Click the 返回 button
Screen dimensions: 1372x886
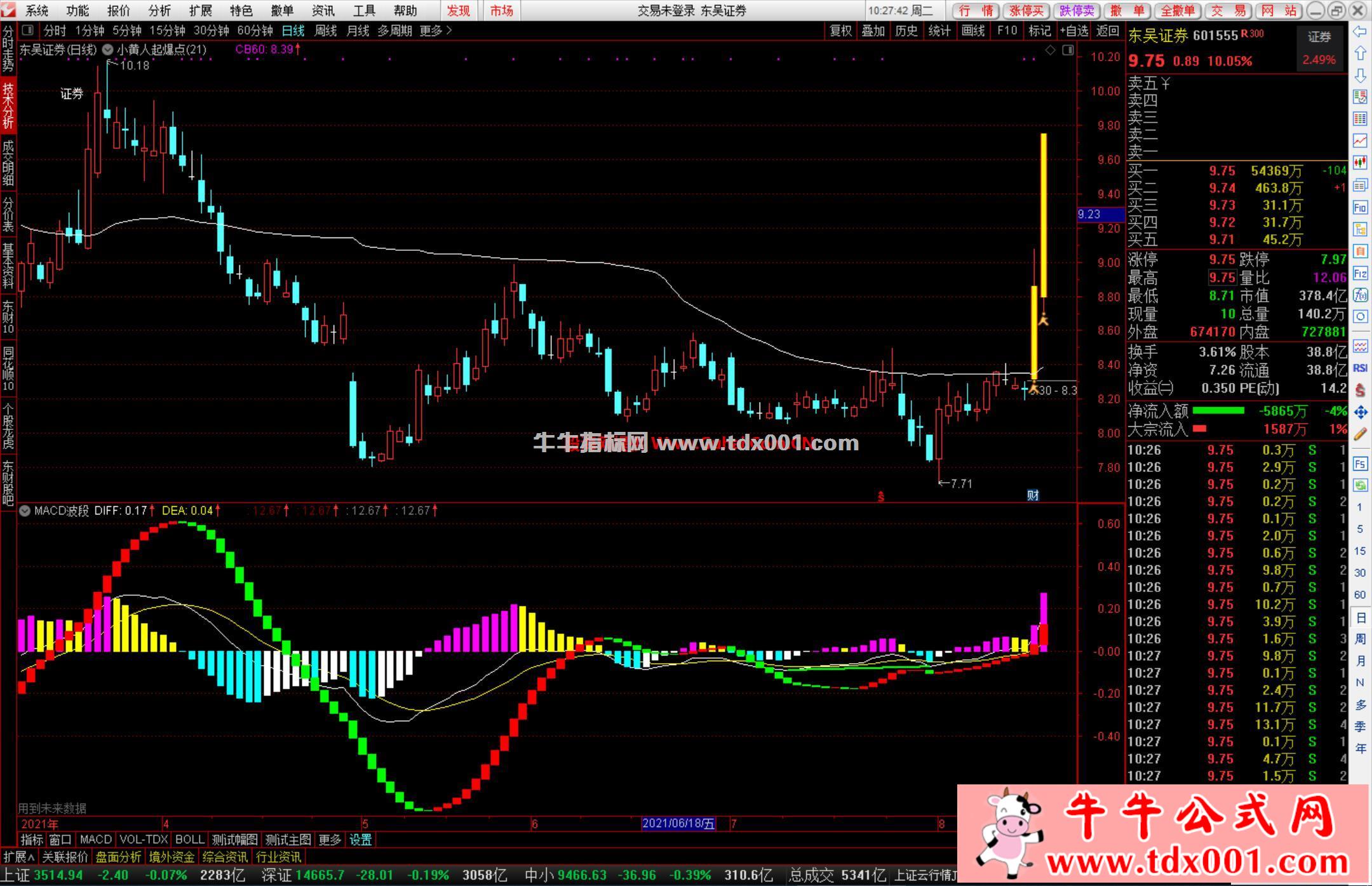click(x=1108, y=30)
